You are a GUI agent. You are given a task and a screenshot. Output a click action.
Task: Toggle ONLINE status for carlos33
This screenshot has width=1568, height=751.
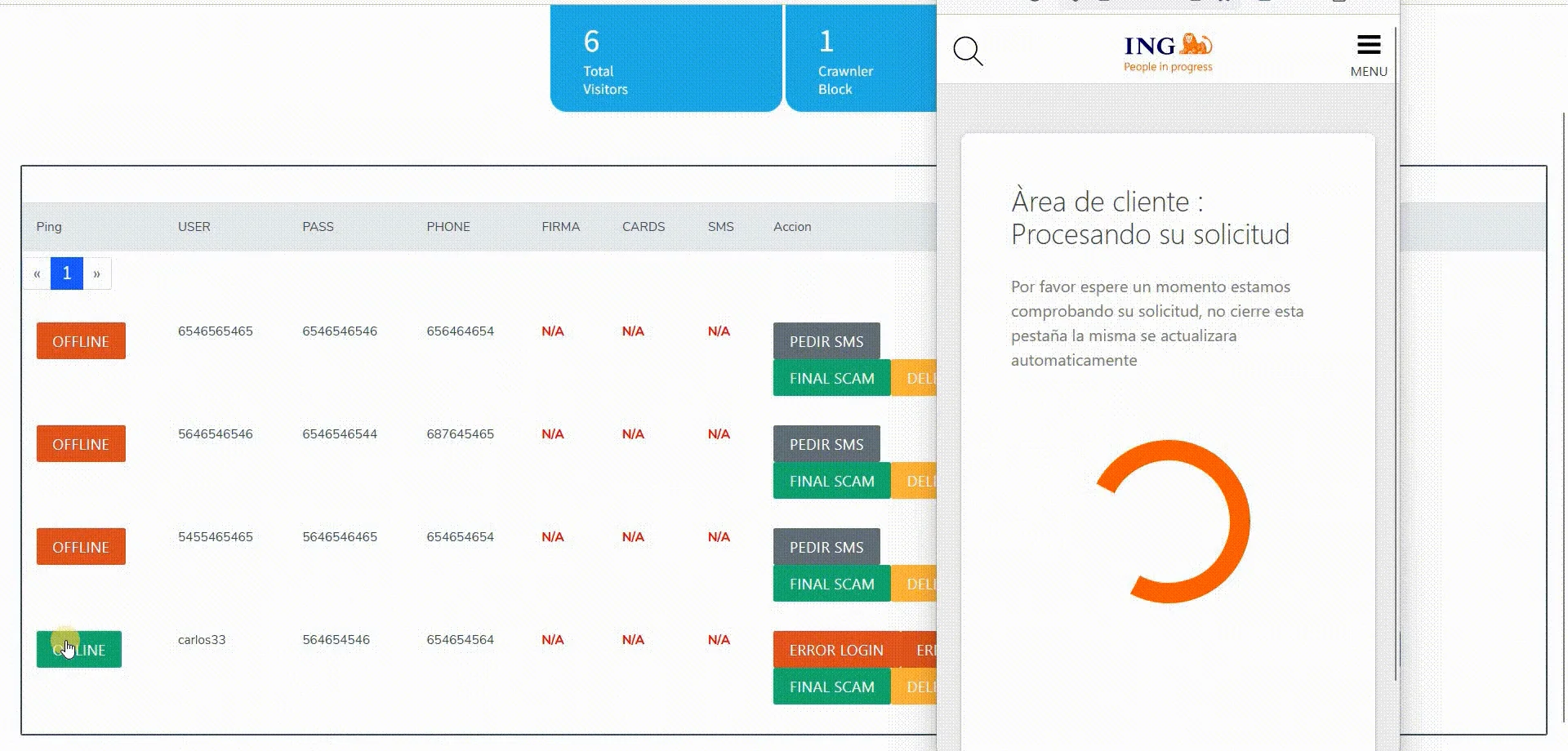click(78, 649)
